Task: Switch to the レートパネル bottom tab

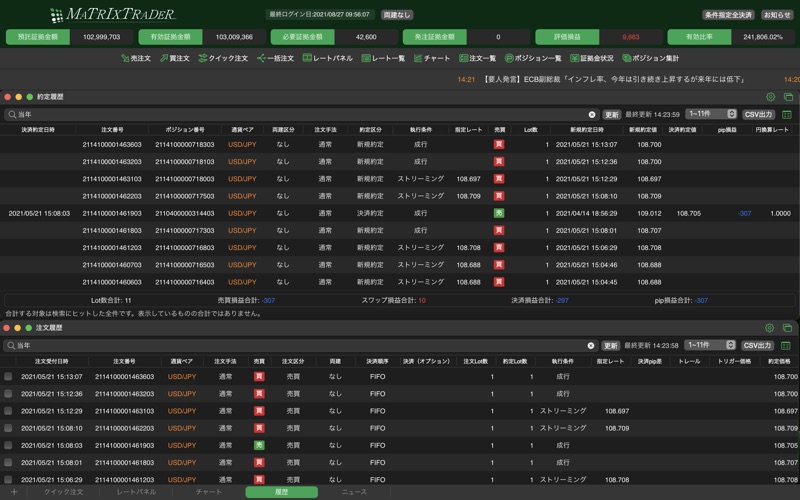Action: 136,492
